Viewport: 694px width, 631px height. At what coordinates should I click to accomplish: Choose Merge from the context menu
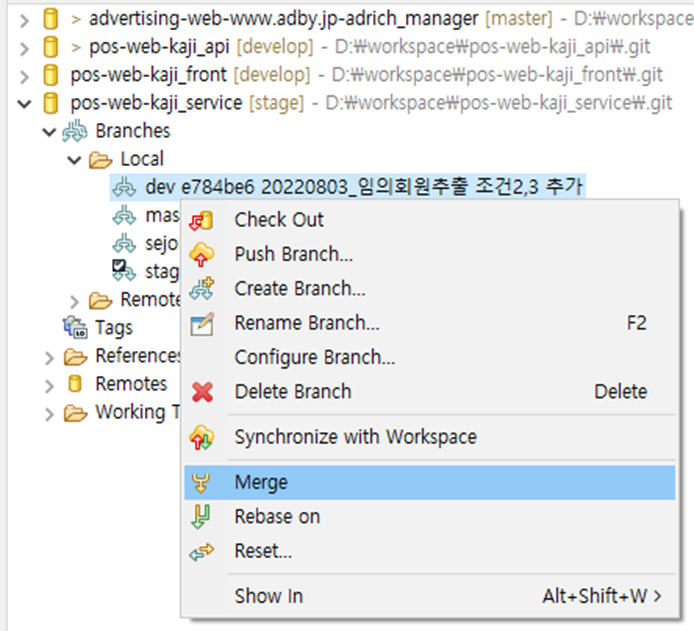click(429, 483)
